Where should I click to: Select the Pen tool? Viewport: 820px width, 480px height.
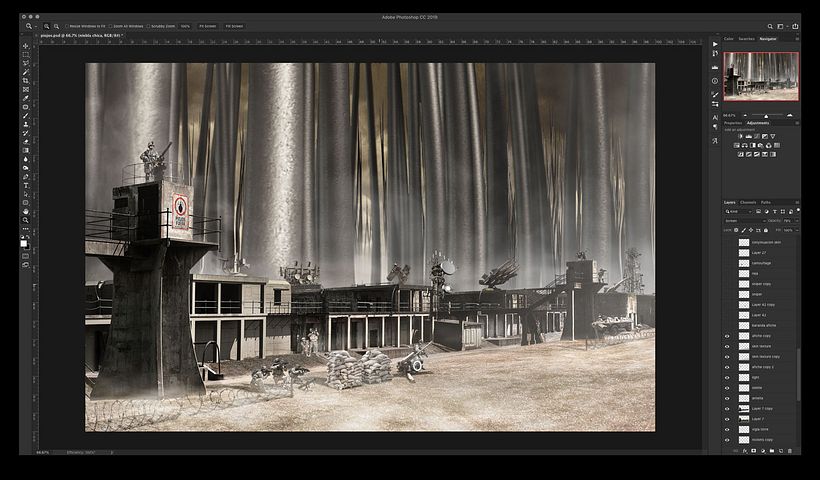coord(26,177)
